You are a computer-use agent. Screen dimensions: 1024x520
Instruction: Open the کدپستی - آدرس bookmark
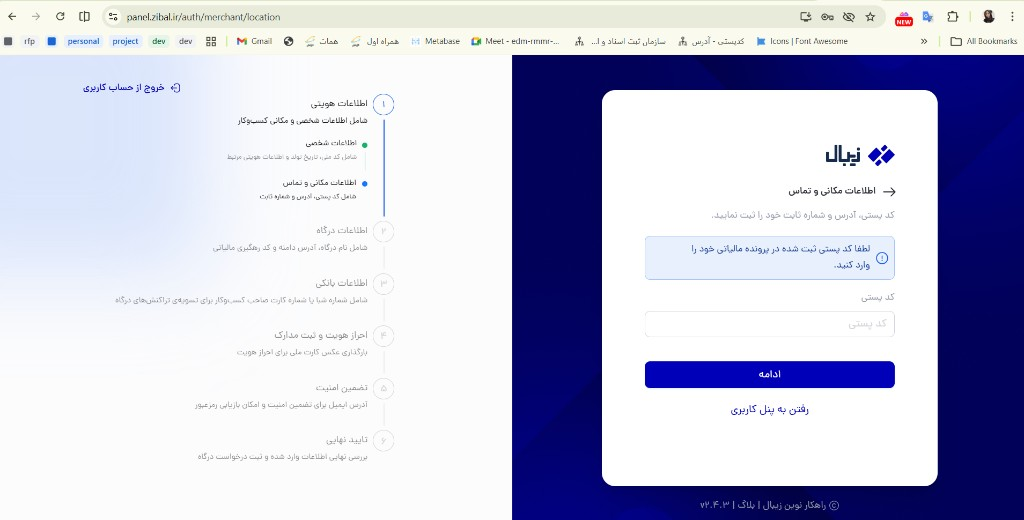point(711,41)
